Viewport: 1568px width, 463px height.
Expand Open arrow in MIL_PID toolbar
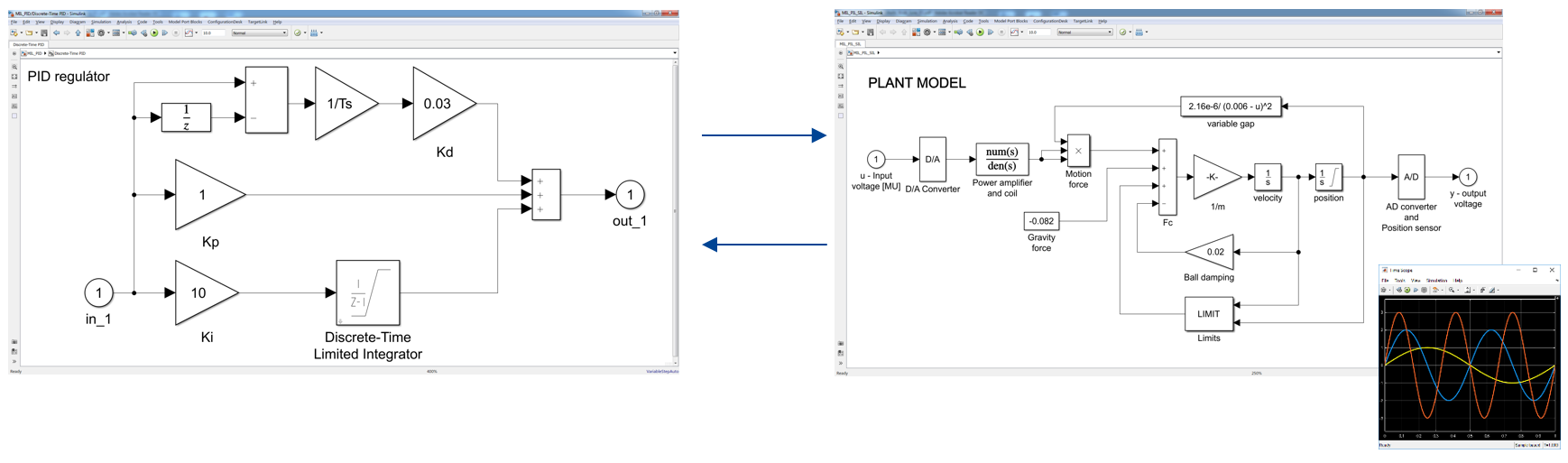click(36, 32)
